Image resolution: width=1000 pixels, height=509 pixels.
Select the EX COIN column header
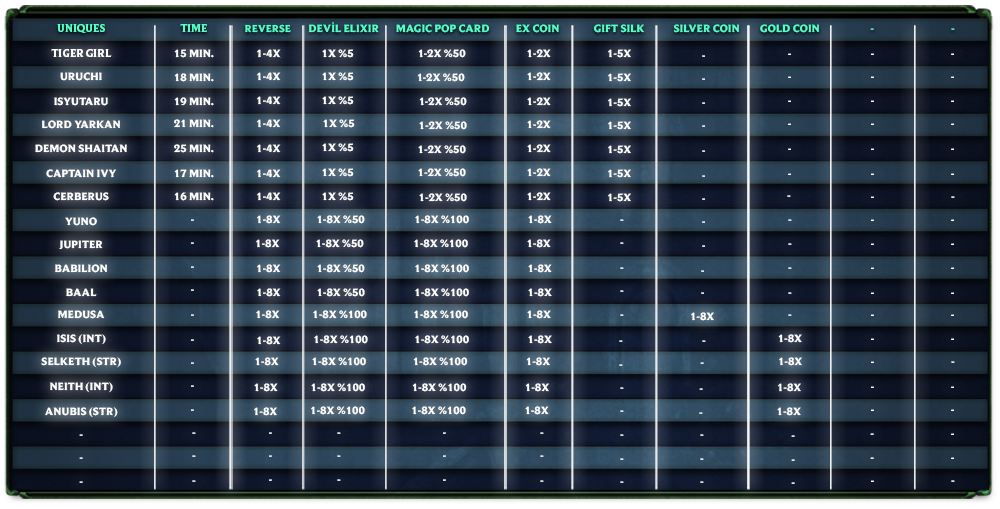[x=538, y=29]
